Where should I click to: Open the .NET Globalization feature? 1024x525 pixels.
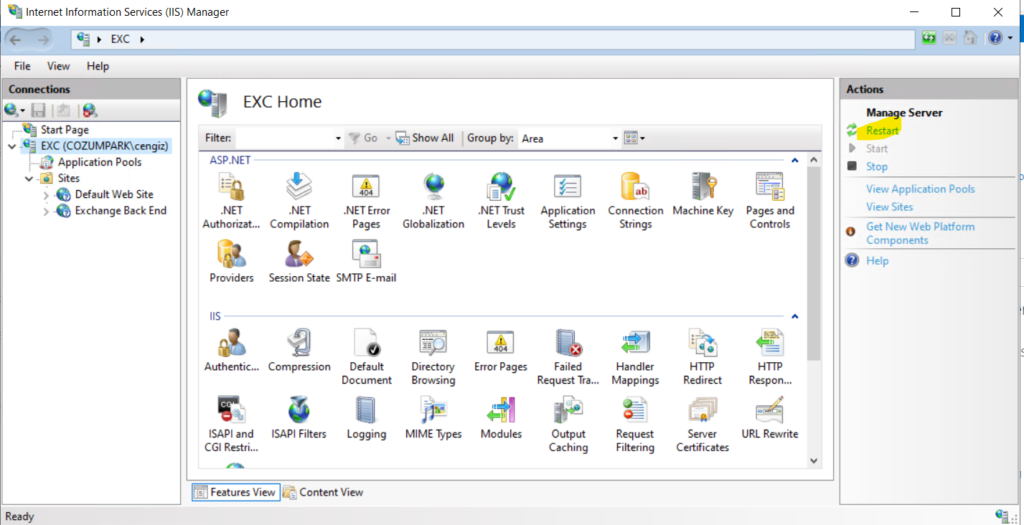(433, 201)
